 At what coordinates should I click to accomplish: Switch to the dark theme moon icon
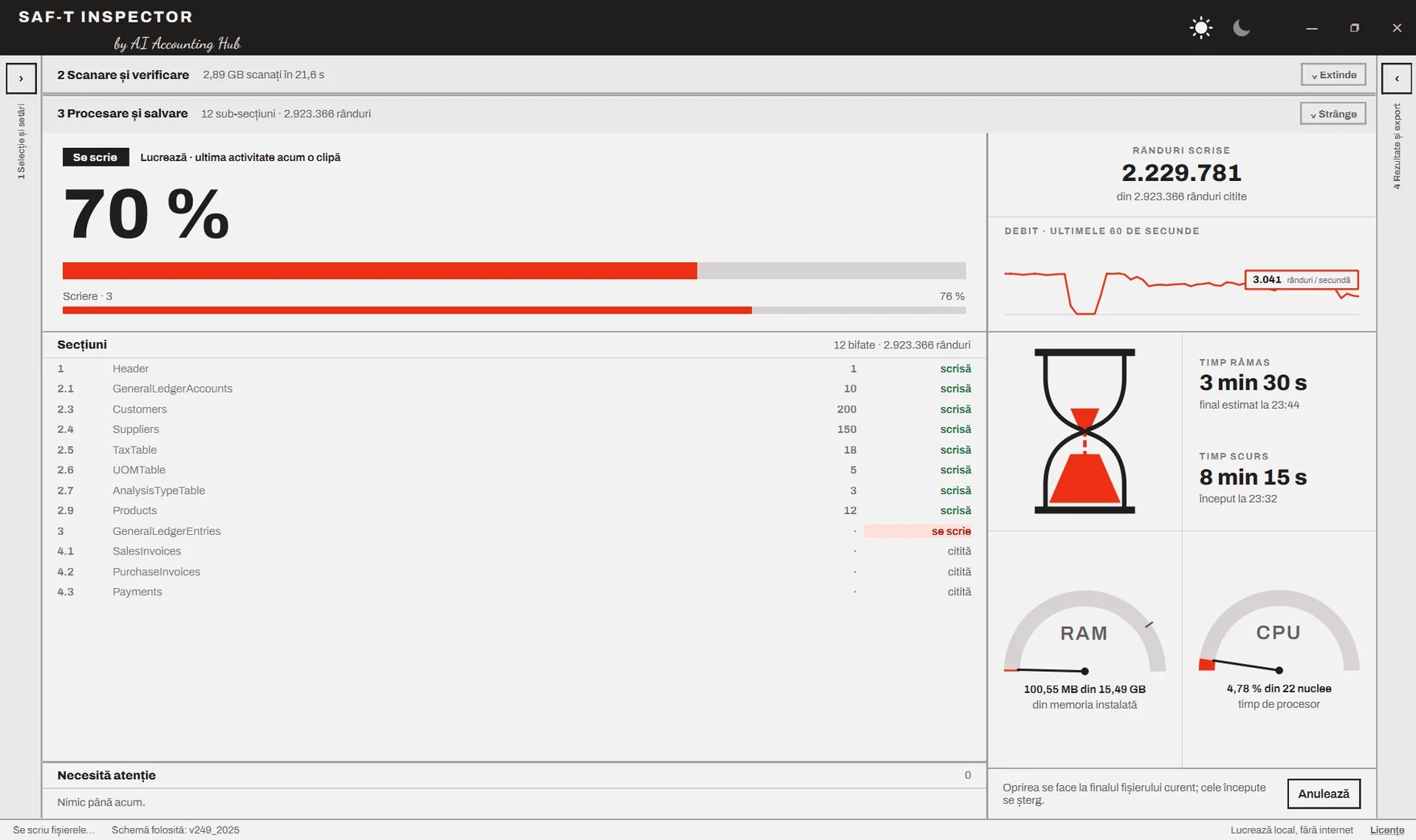(x=1241, y=28)
